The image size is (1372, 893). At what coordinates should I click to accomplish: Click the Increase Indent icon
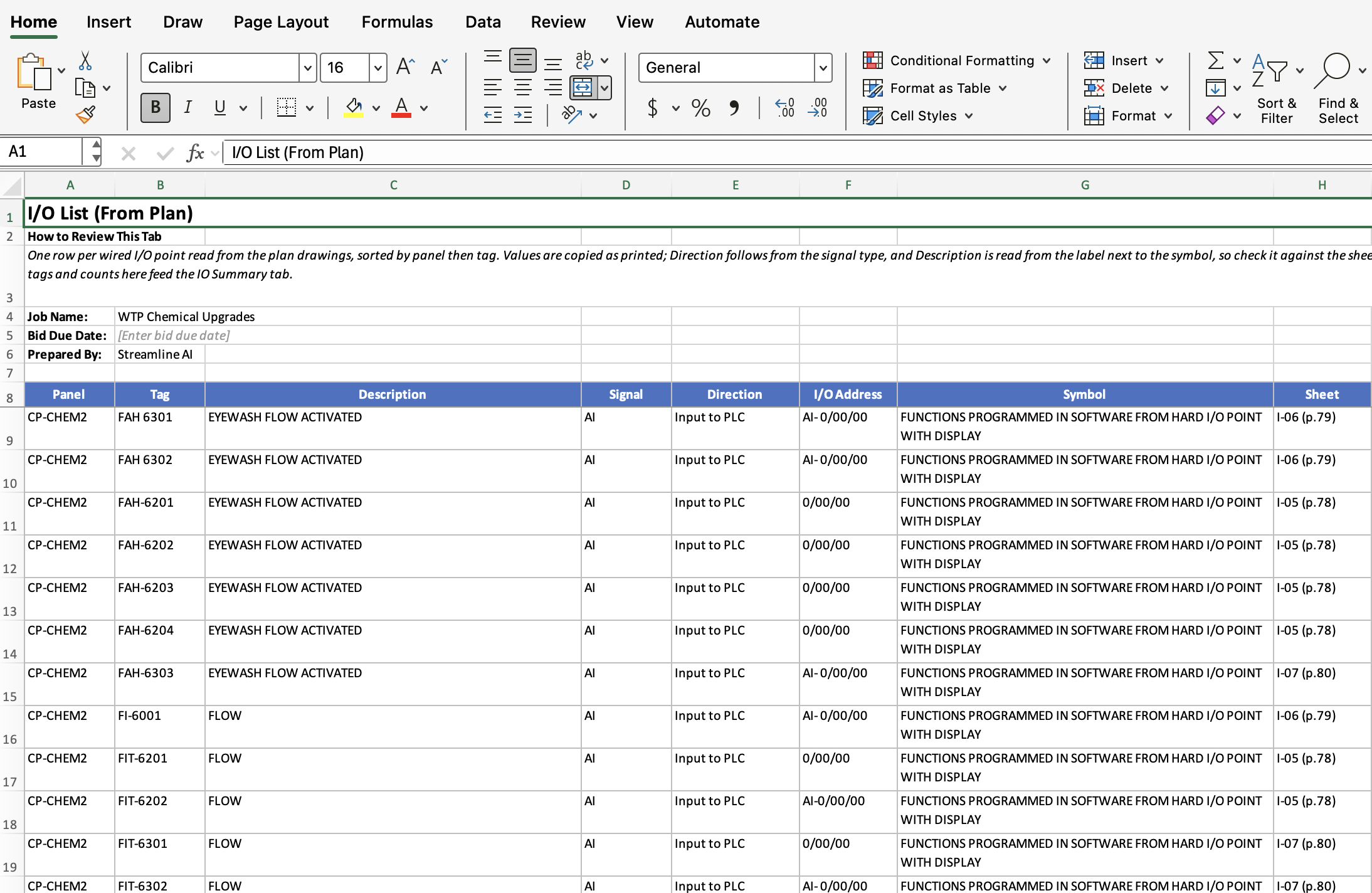(x=523, y=115)
